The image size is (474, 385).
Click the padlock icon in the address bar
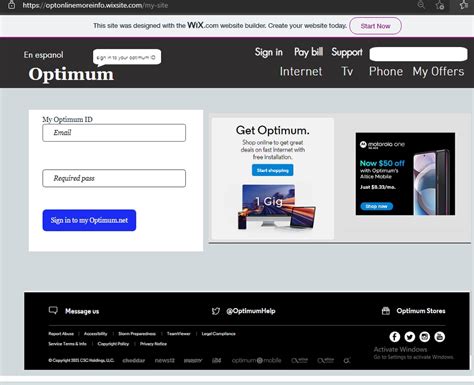[11, 5]
